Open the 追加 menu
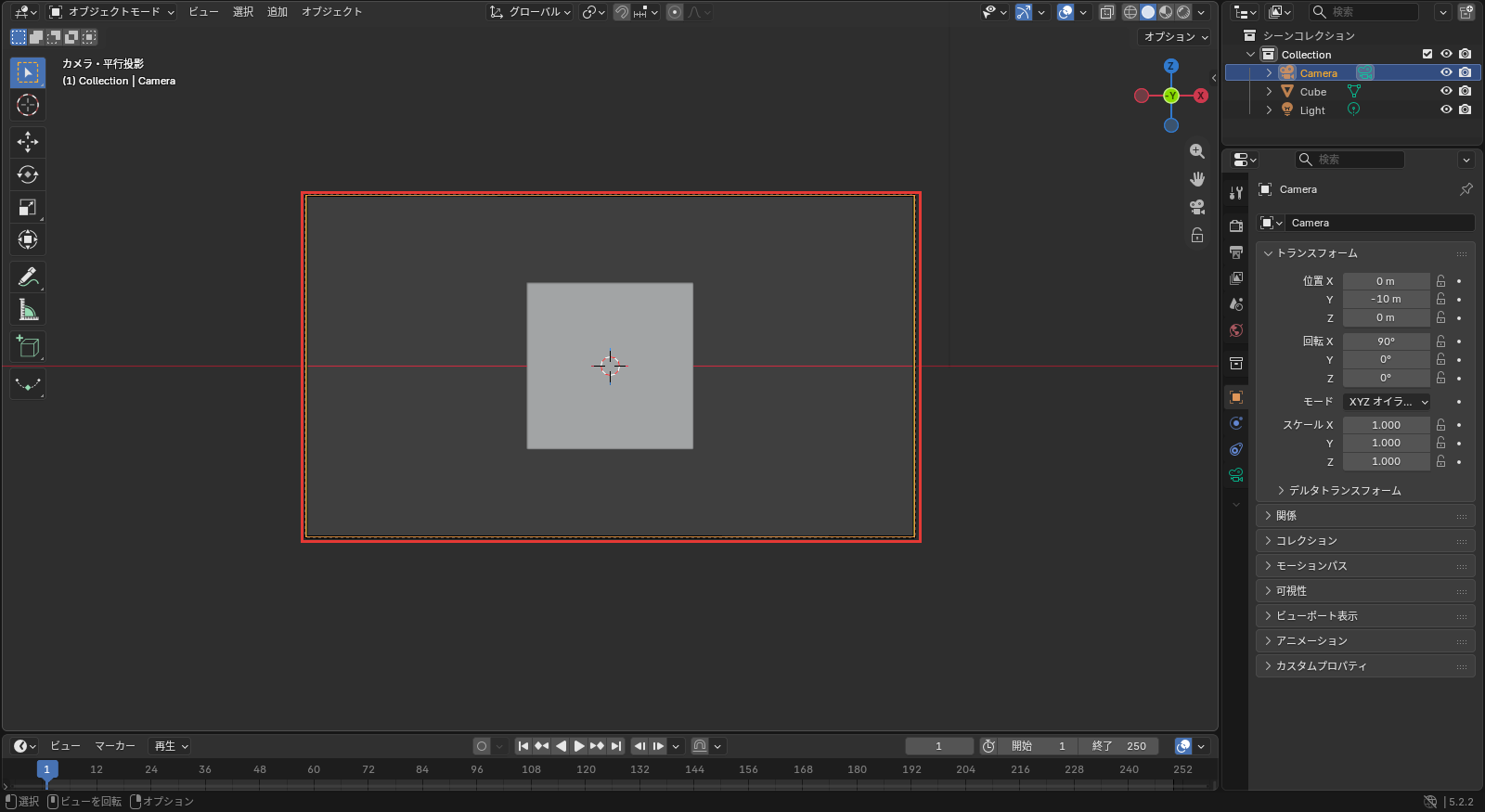The height and width of the screenshot is (812, 1485). [278, 12]
